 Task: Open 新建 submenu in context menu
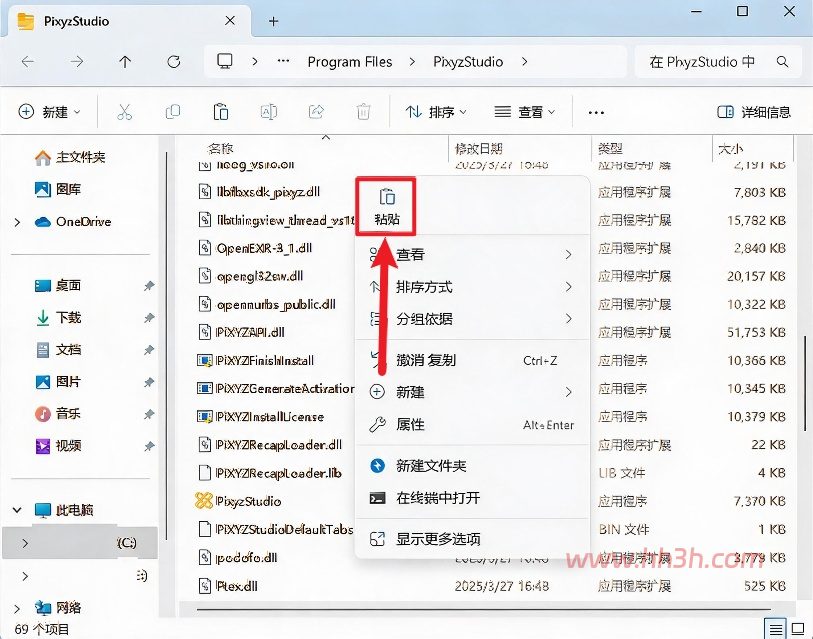click(472, 392)
